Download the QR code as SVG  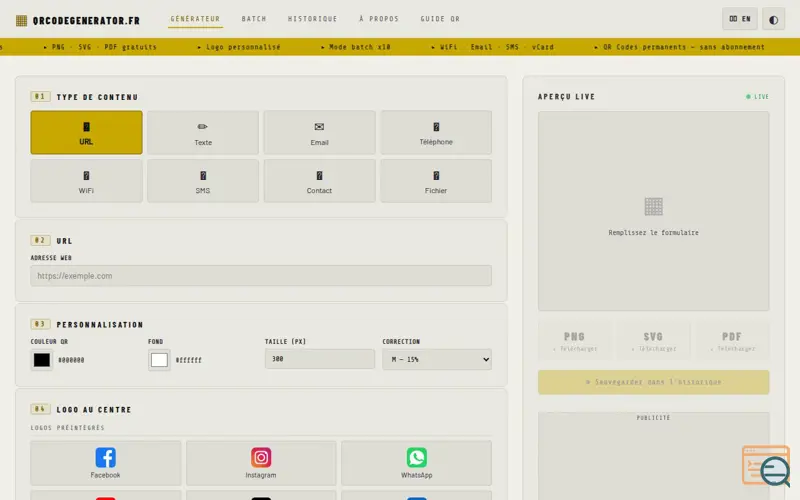tap(653, 341)
